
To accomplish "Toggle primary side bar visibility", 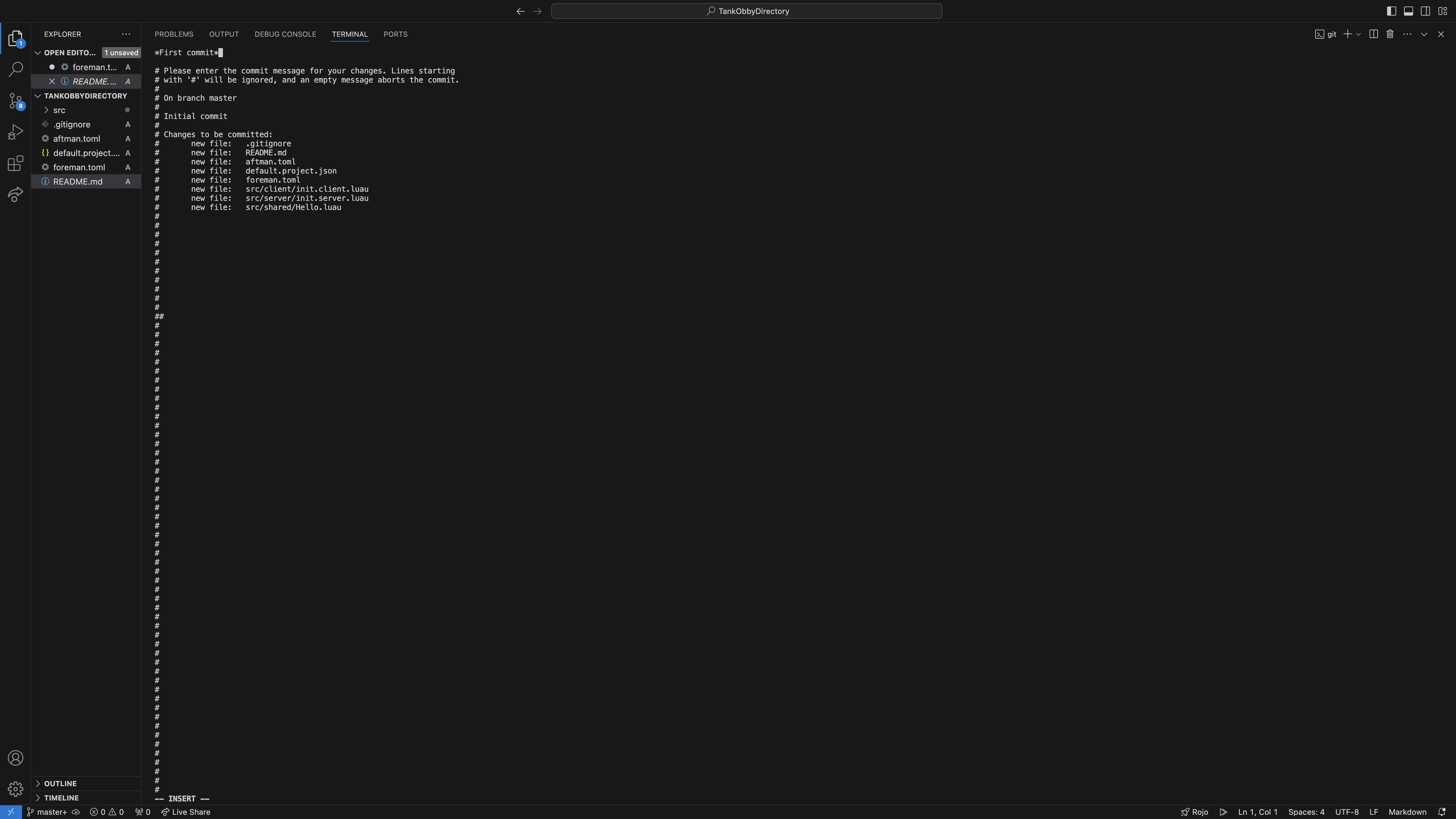I will (x=1392, y=11).
